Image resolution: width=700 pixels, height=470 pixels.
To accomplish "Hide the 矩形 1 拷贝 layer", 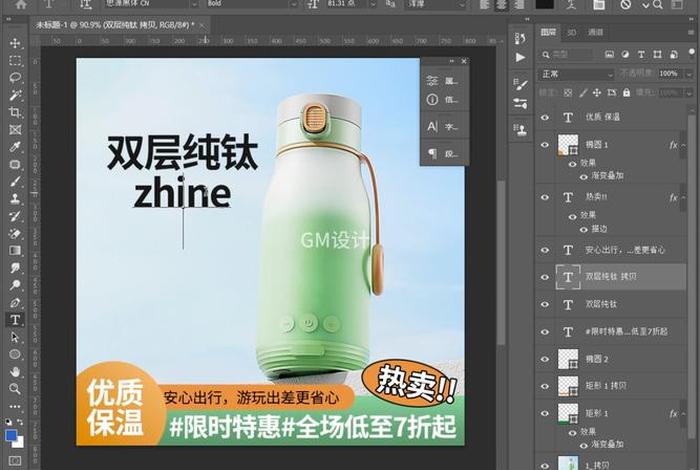I will (x=545, y=386).
